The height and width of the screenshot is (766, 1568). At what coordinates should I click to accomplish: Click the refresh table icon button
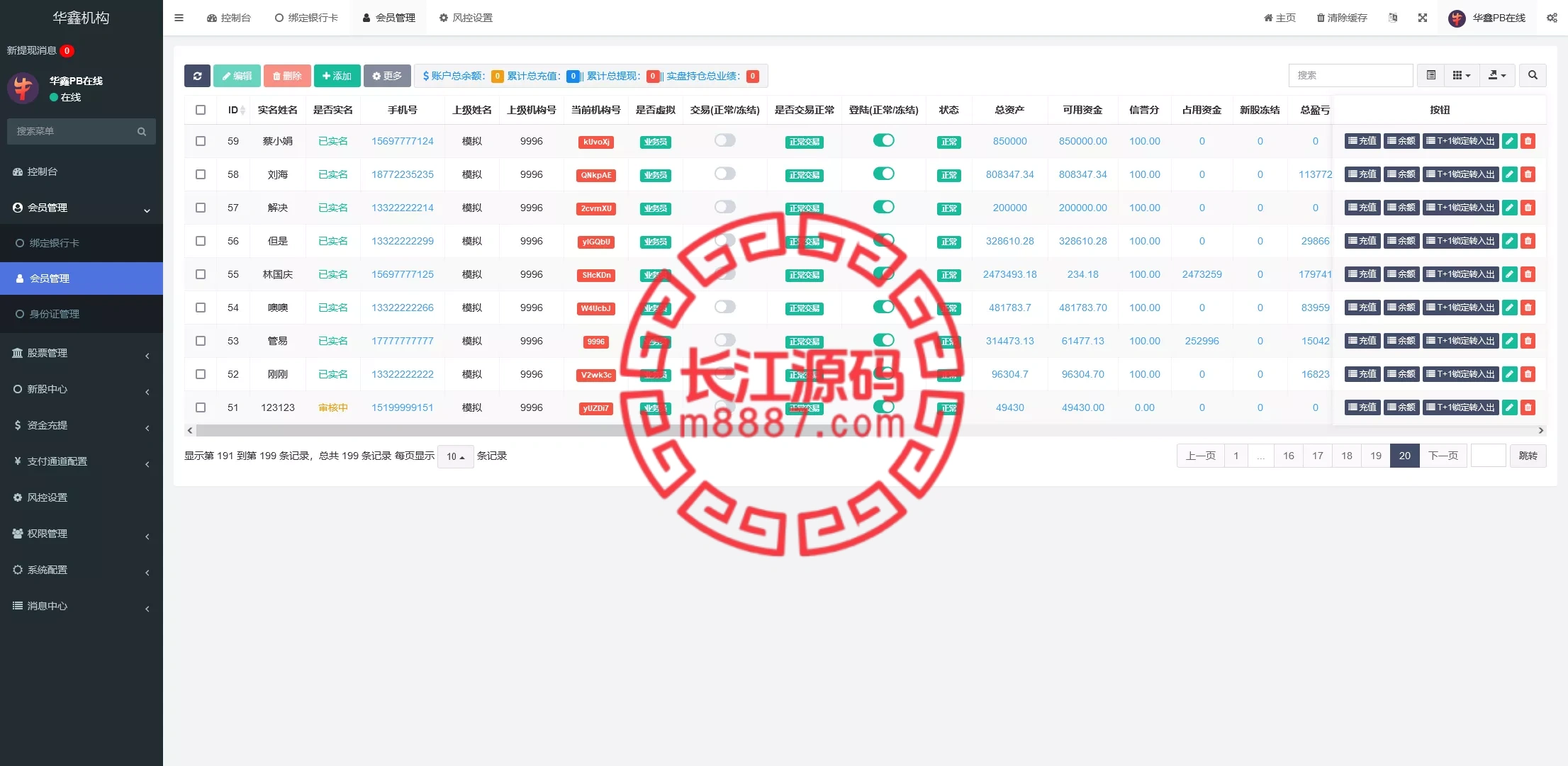197,76
